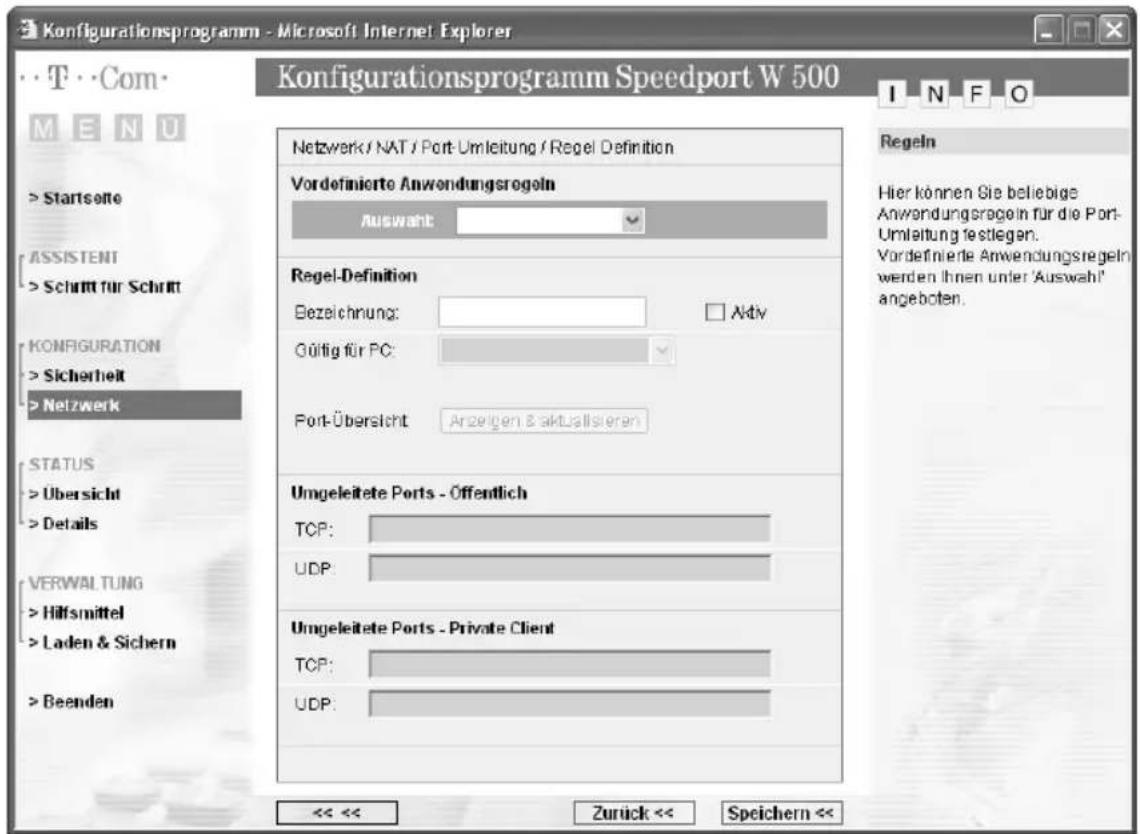This screenshot has width=1140, height=834.
Task: Click the public UDP ports field
Action: coord(569,568)
